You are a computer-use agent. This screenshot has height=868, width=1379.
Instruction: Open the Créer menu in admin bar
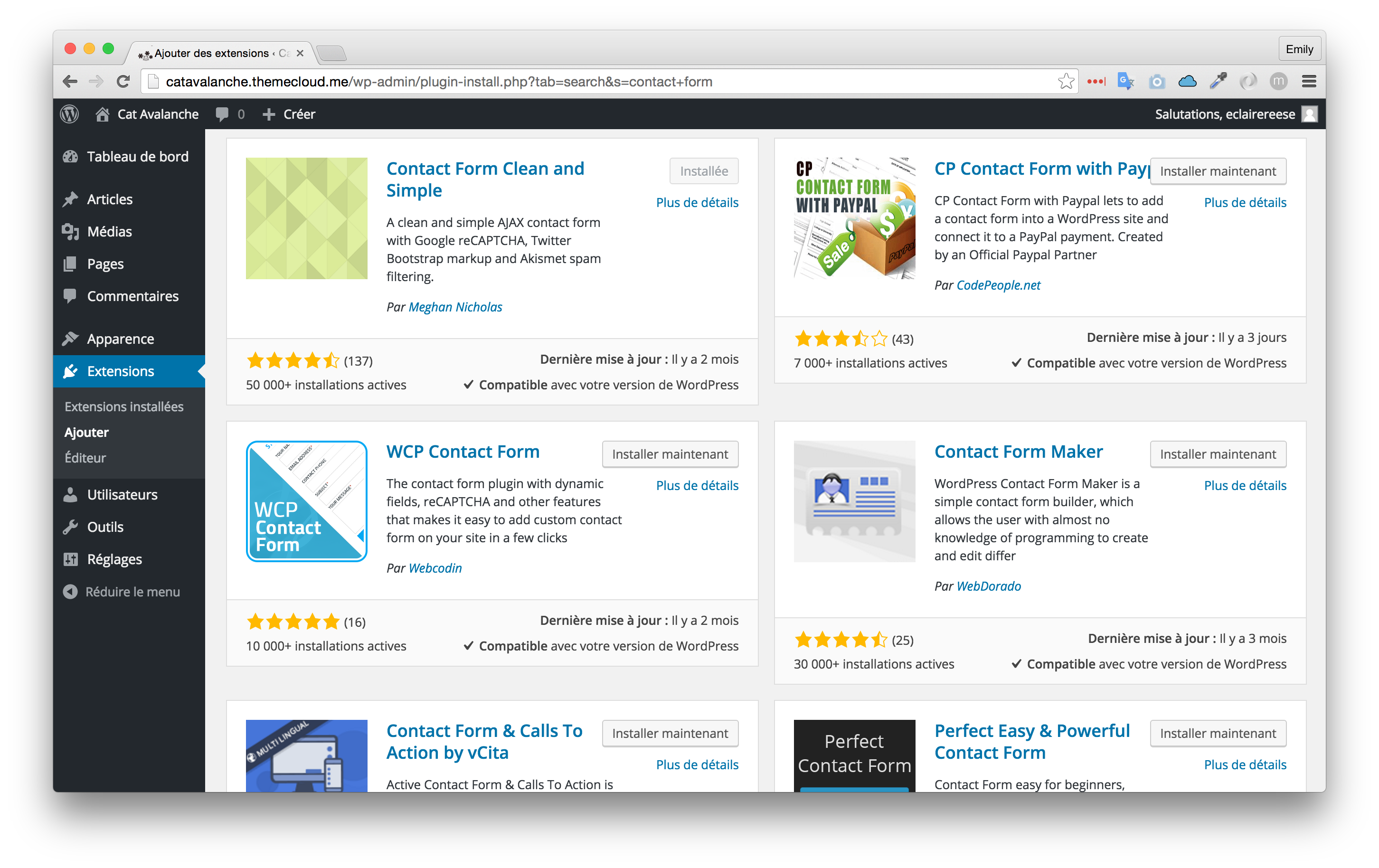tap(289, 114)
